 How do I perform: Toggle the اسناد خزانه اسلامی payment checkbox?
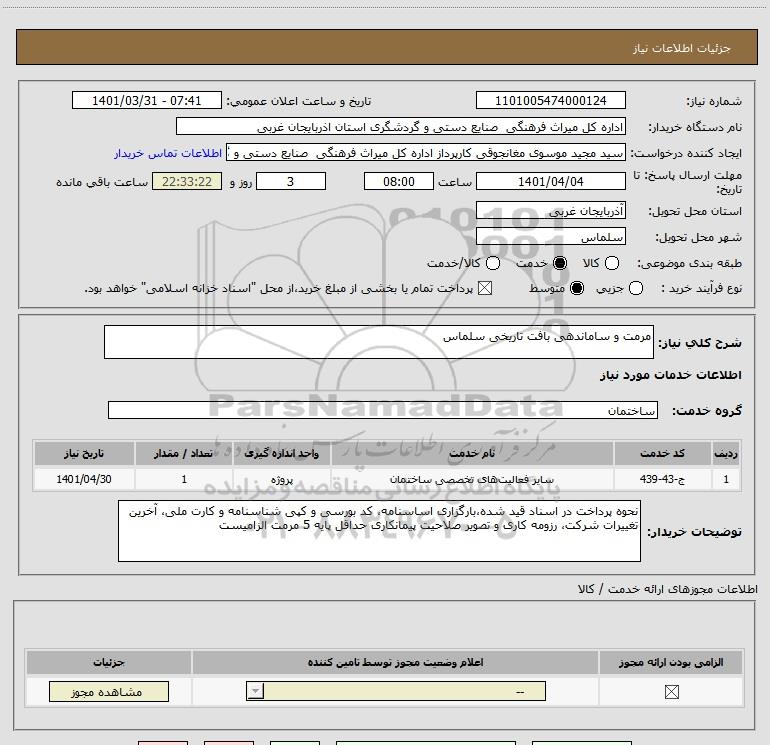pyautogui.click(x=485, y=288)
